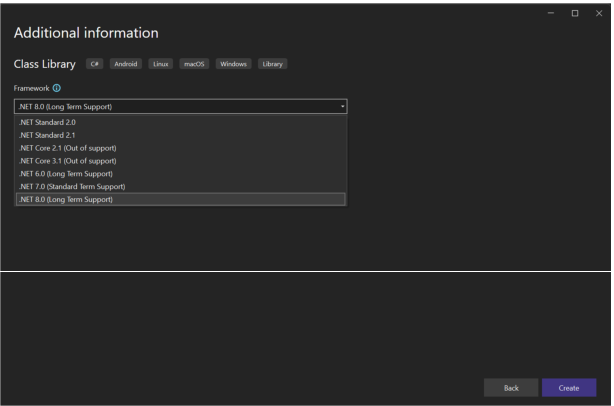
Task: Select .NET Standard 2.1 option
Action: point(181,135)
